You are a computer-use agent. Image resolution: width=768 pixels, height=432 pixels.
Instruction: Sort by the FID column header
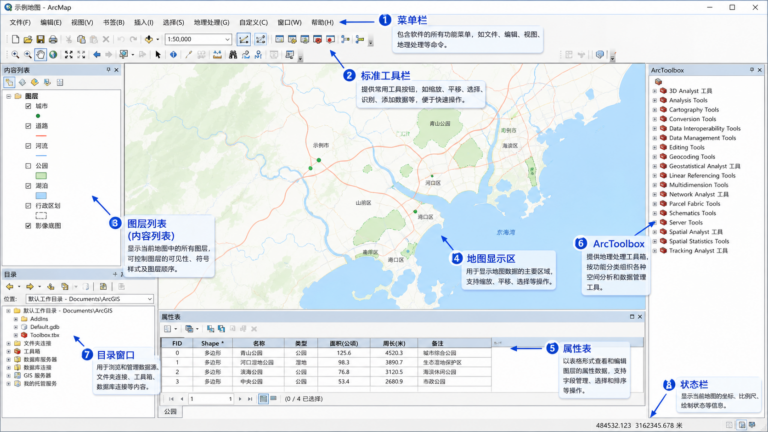point(177,343)
